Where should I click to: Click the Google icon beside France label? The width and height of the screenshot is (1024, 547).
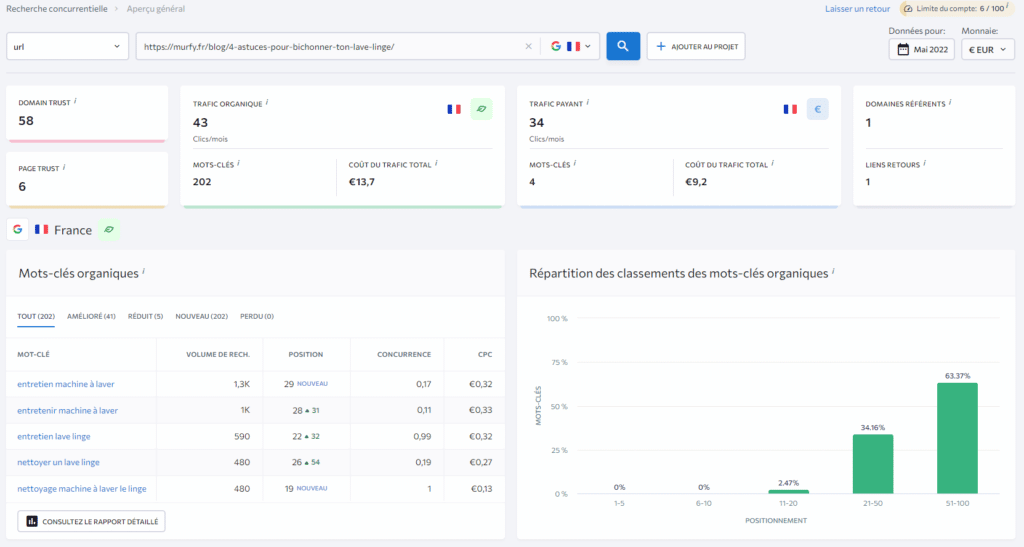pyautogui.click(x=18, y=230)
